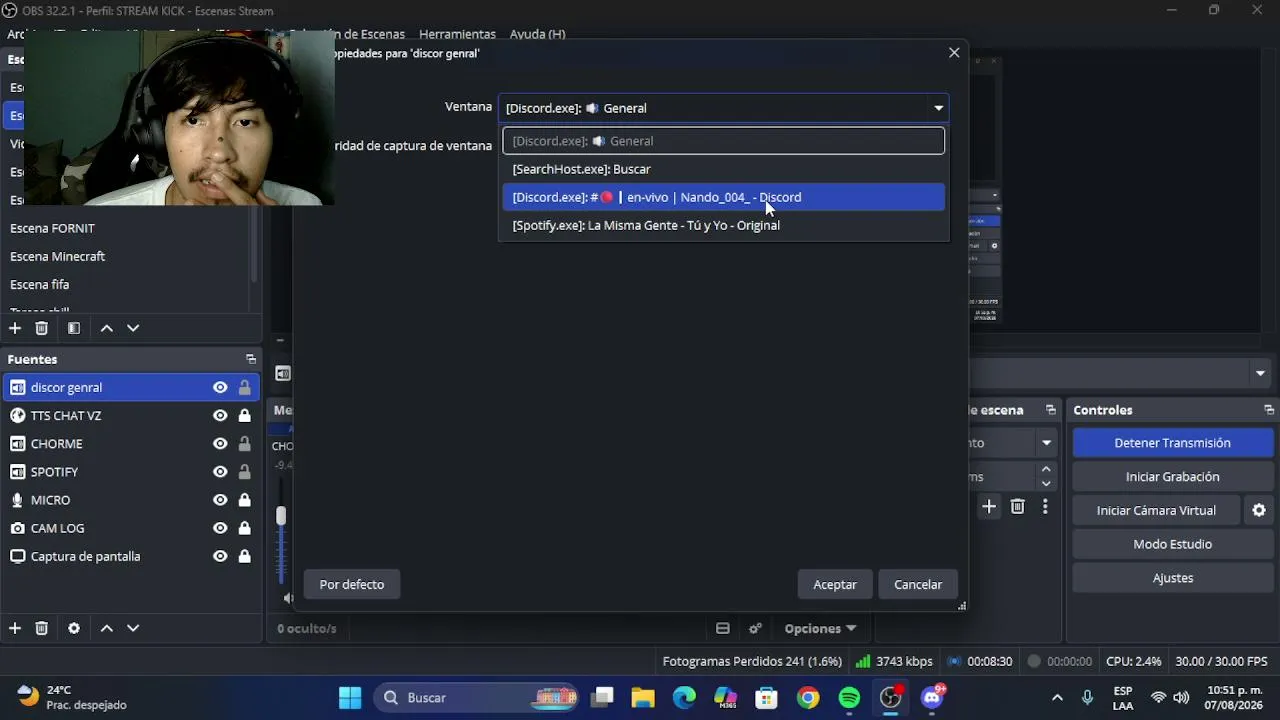1280x720 pixels.
Task: Click Detener Transmisión to stop streaming
Action: [x=1173, y=443]
